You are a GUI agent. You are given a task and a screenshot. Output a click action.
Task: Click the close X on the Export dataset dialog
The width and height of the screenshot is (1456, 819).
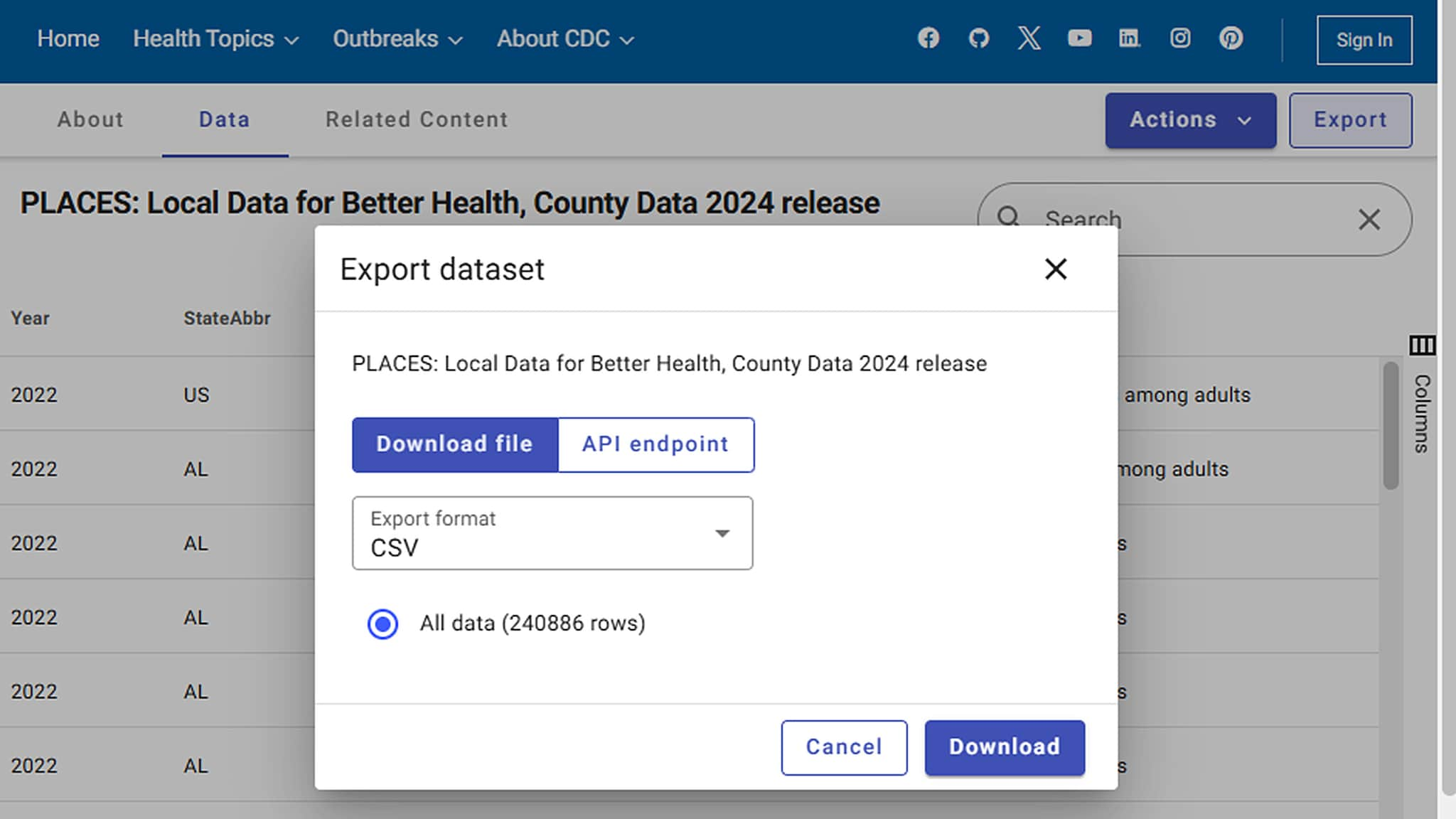click(1056, 269)
